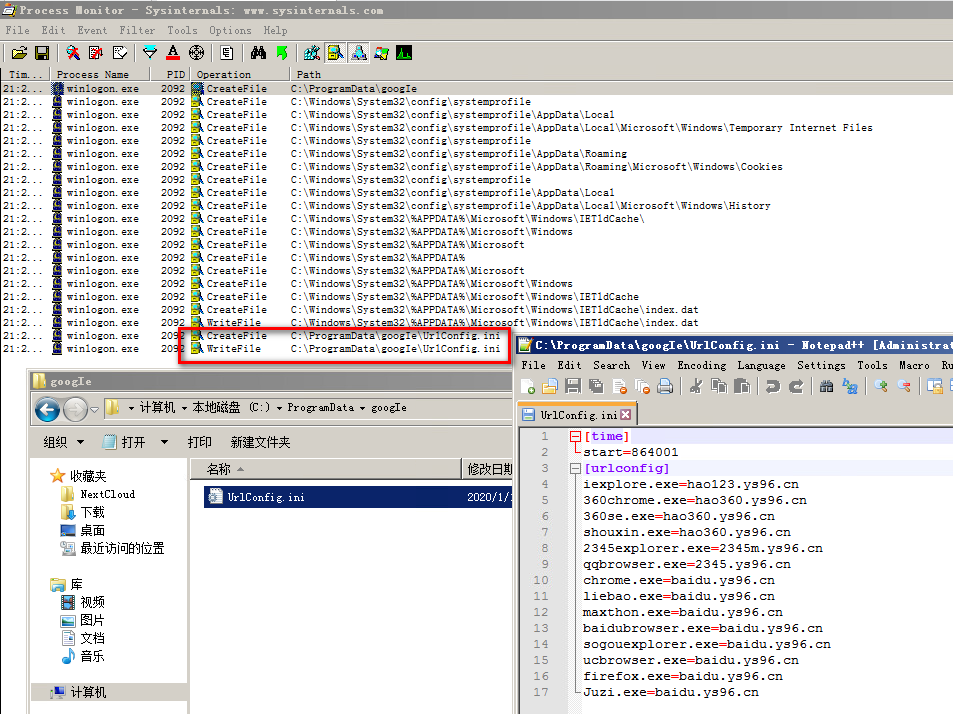Click the Open file icon in Notepad++
The width and height of the screenshot is (953, 714).
(551, 386)
